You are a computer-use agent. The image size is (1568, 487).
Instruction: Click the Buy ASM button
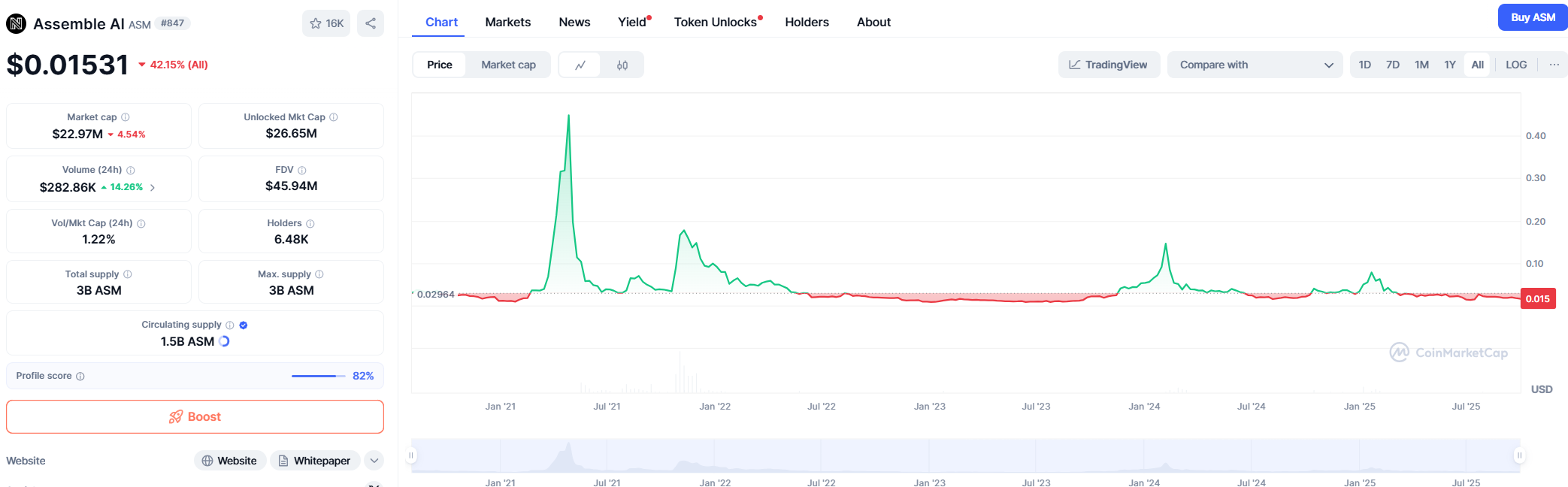[x=1532, y=17]
